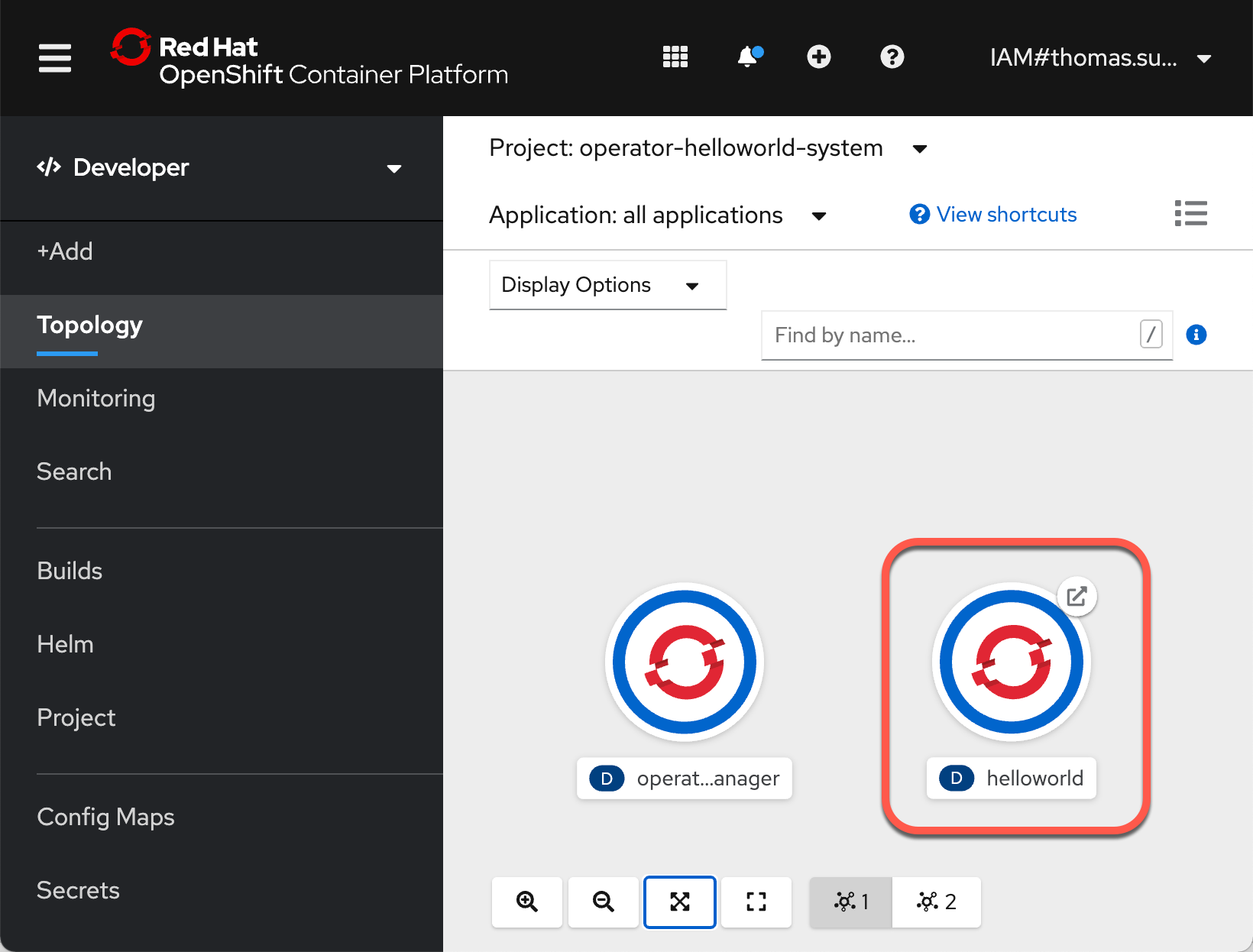Screen dimensions: 1253x952
Task: Open the IAM#thomas.su... user menu
Action: pos(1101,58)
